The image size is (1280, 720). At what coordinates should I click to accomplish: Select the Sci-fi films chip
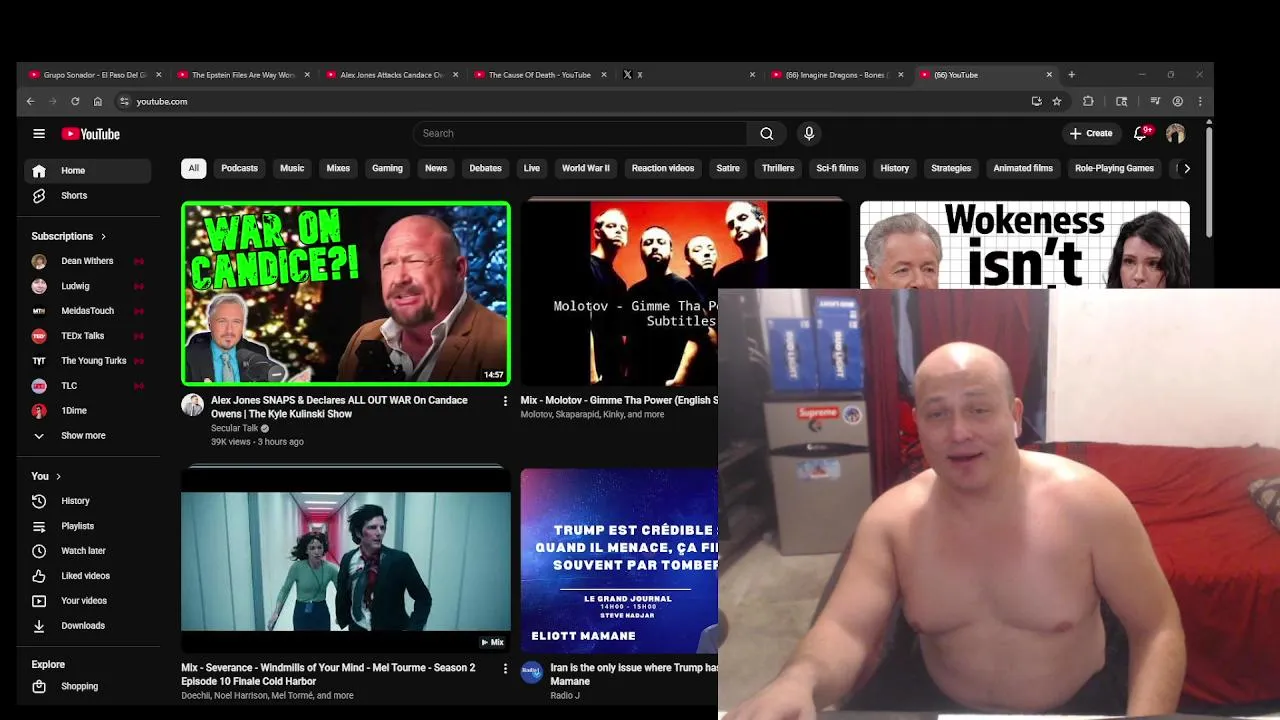click(x=837, y=169)
